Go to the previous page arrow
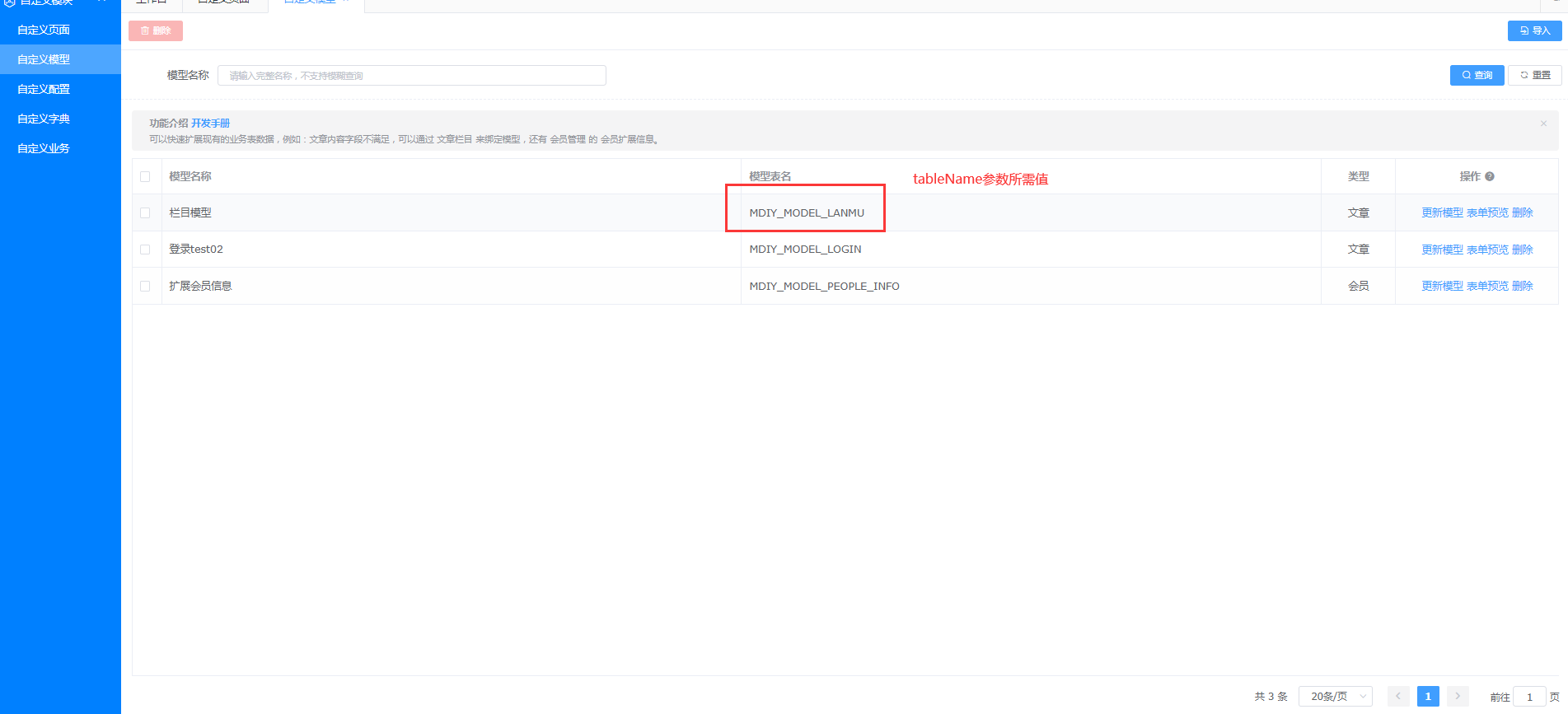Image resolution: width=1568 pixels, height=714 pixels. pyautogui.click(x=1398, y=696)
